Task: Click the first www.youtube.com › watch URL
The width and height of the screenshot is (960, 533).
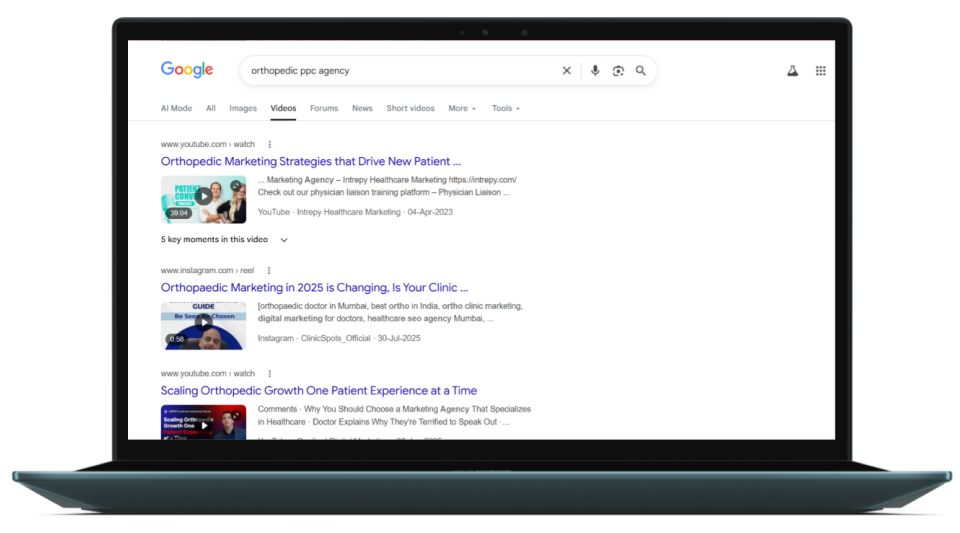Action: 208,144
